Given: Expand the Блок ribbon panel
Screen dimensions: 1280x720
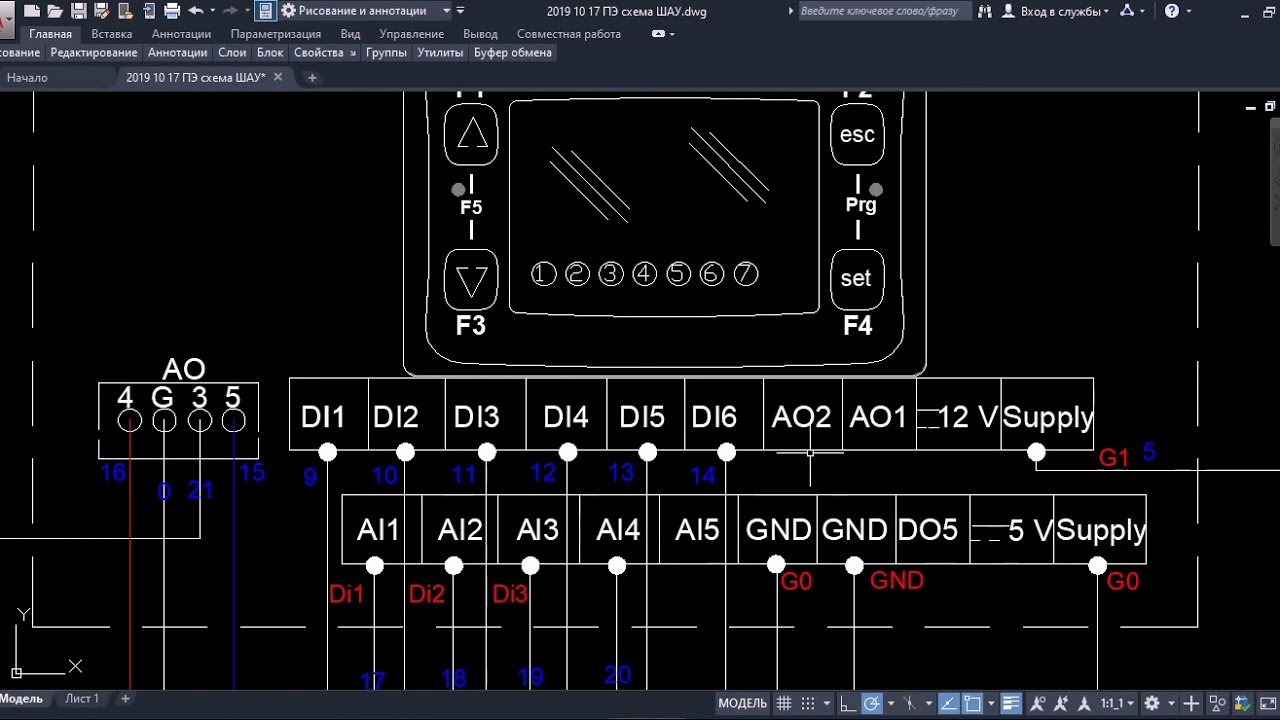Looking at the screenshot, I should coord(270,52).
